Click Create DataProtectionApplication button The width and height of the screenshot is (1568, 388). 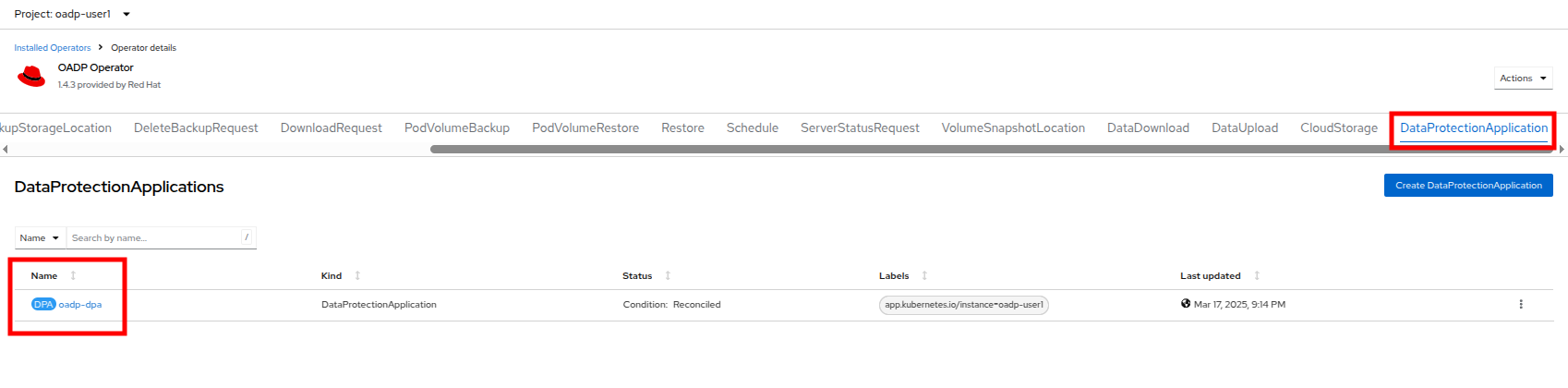pos(1468,185)
